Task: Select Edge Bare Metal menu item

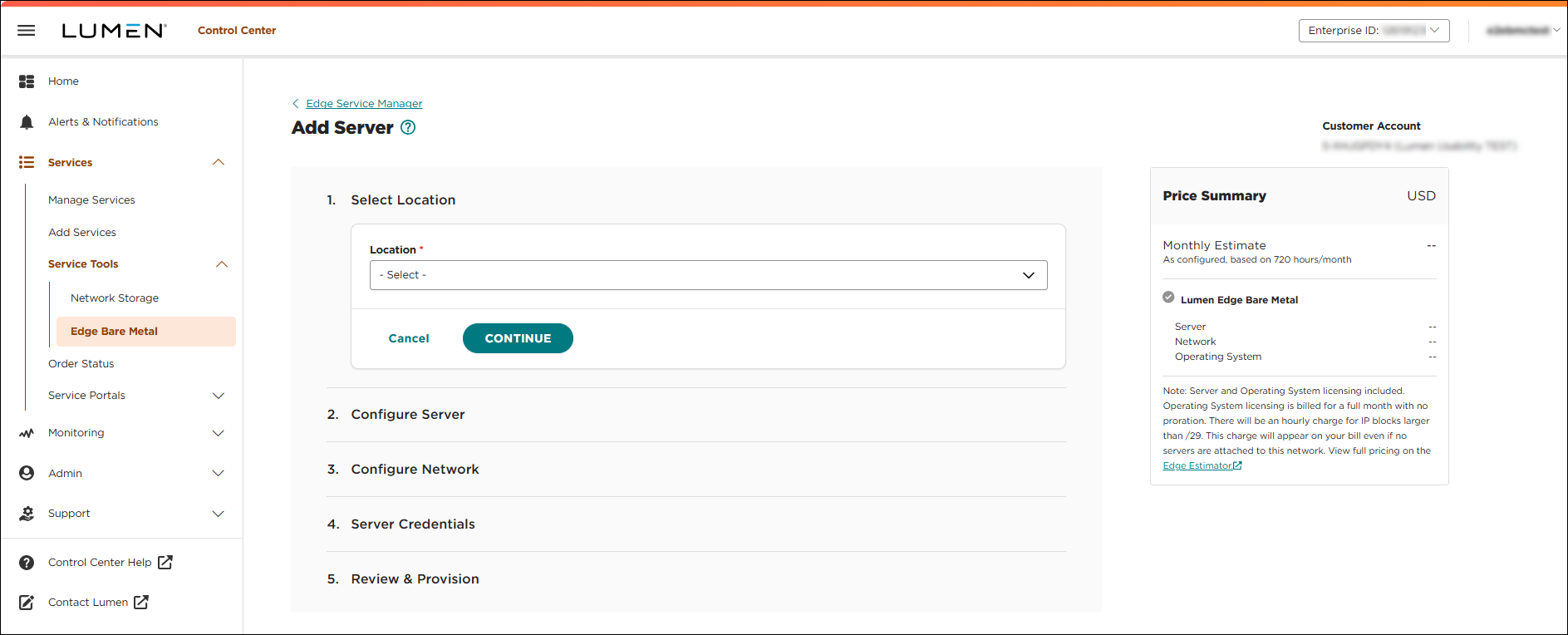Action: (x=146, y=332)
